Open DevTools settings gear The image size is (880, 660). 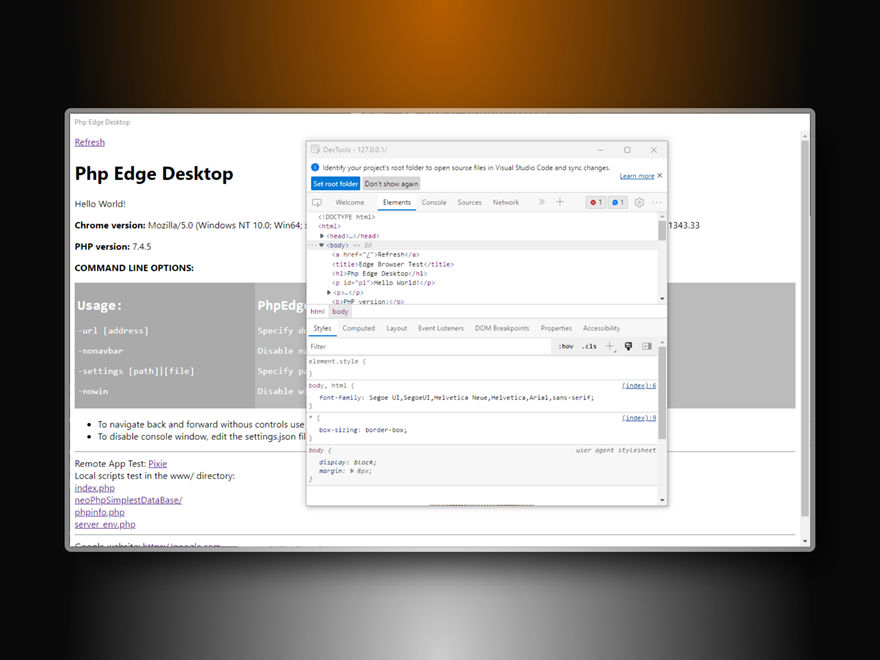[x=640, y=203]
